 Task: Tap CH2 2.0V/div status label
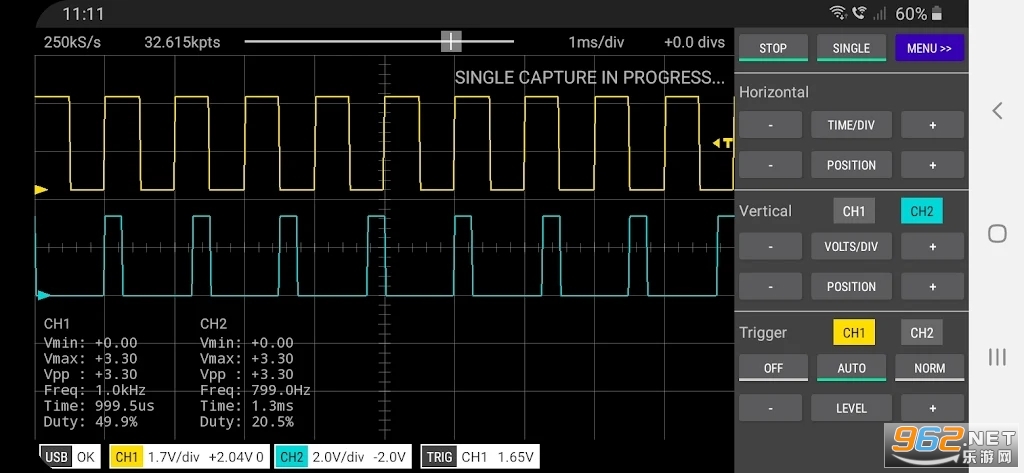point(343,457)
